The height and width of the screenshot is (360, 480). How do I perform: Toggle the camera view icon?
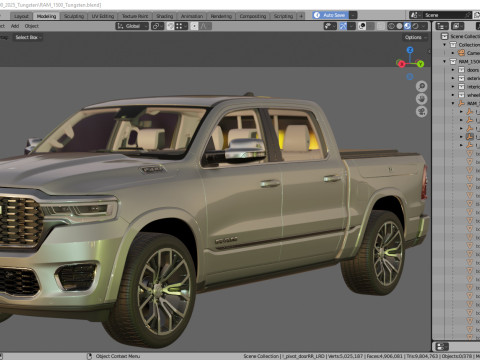click(x=422, y=112)
